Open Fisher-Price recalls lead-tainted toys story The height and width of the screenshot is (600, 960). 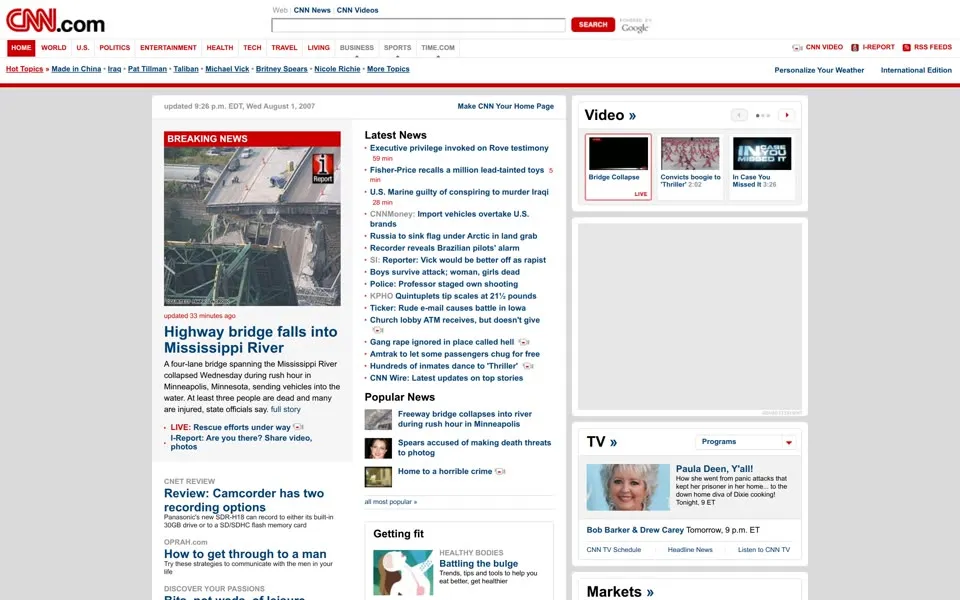[x=457, y=170]
